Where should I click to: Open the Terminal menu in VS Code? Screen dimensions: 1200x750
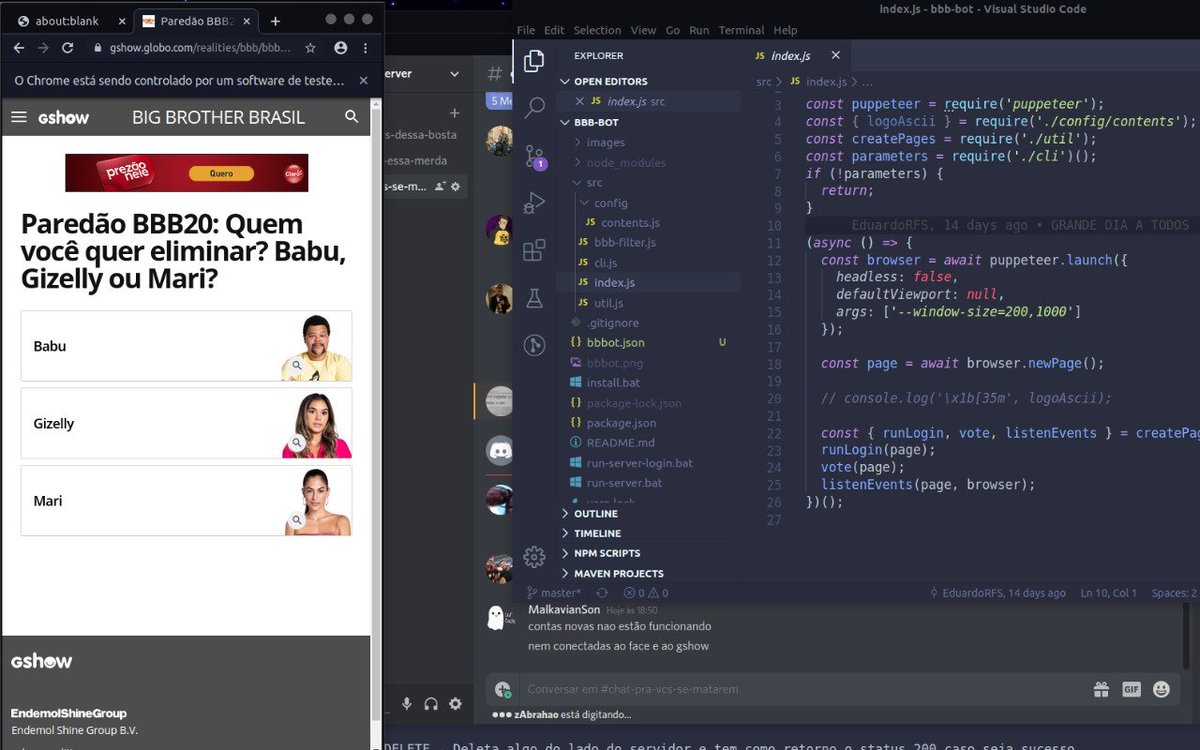741,30
